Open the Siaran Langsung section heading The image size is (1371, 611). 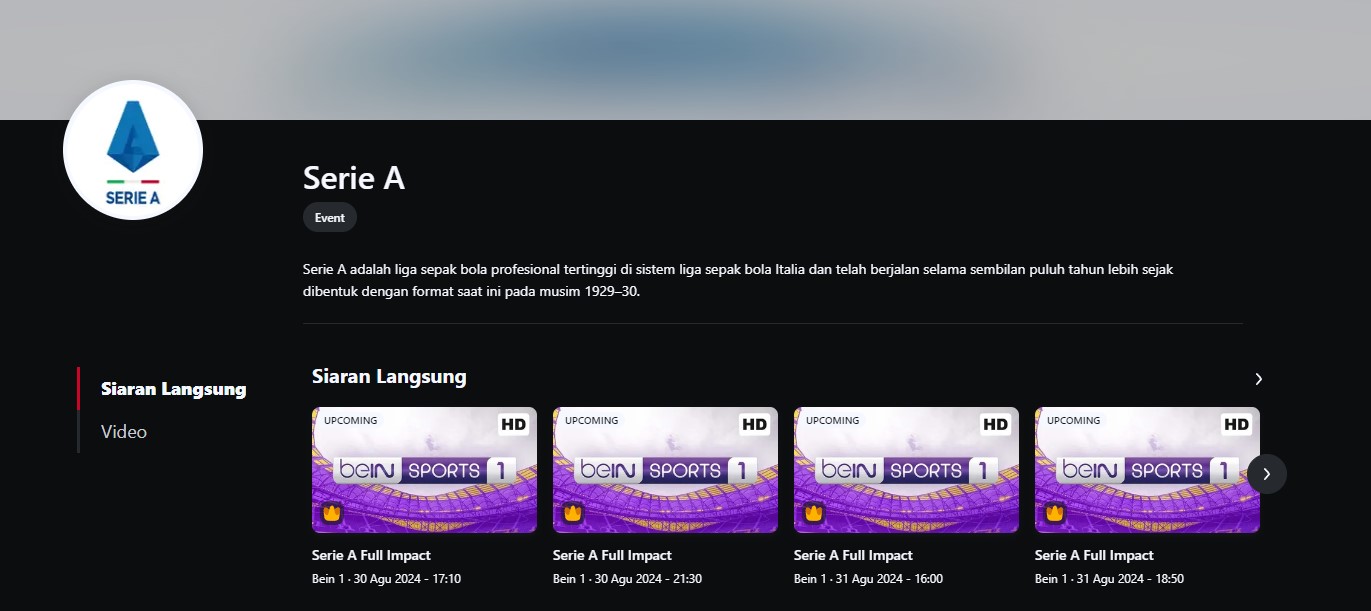[389, 377]
